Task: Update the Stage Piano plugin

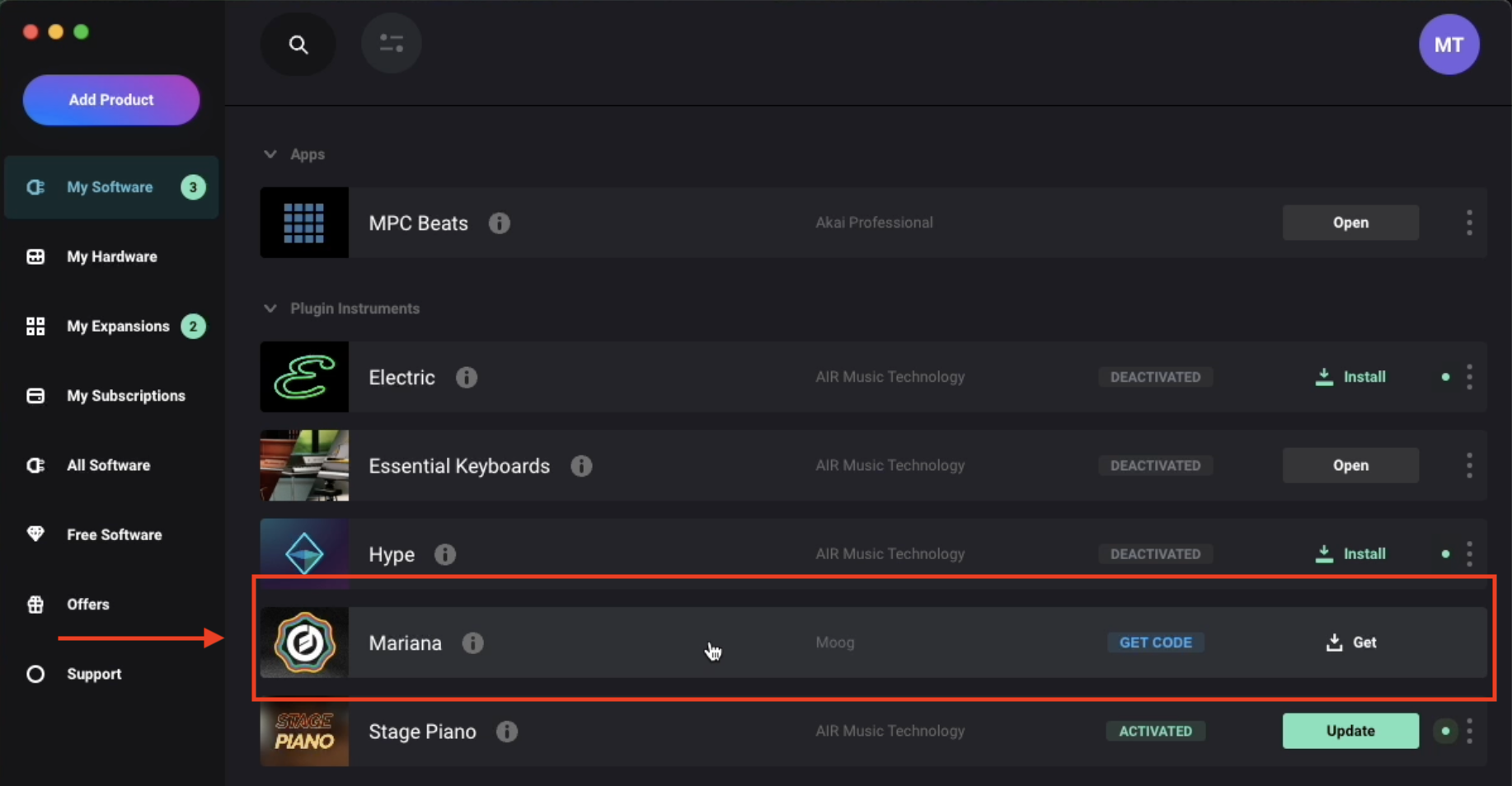Action: (x=1350, y=731)
